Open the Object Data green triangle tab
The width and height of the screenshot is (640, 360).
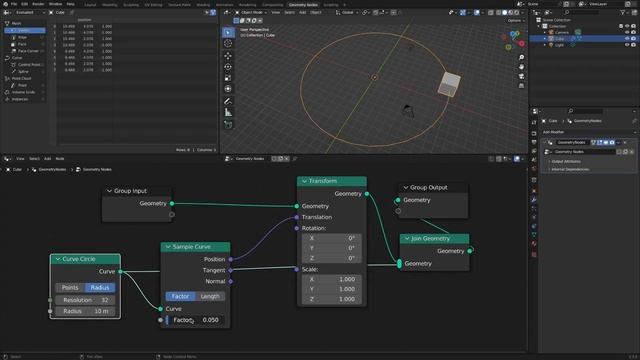click(x=534, y=235)
